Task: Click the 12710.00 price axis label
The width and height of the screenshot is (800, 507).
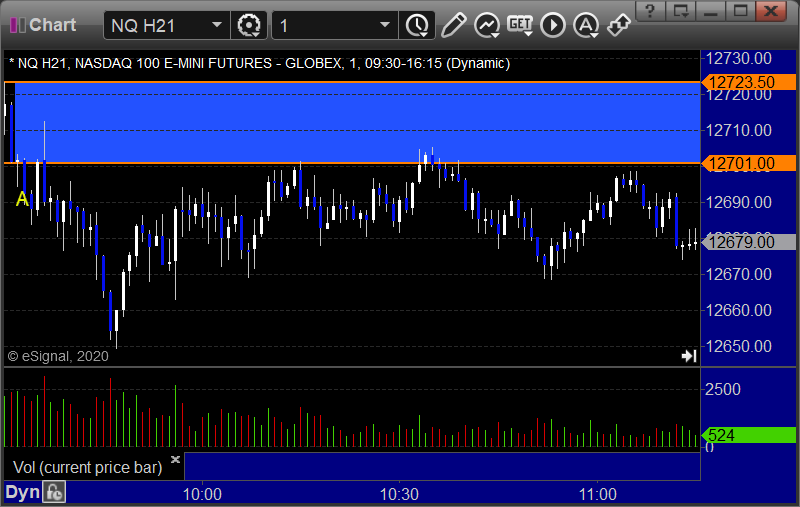Action: [x=738, y=130]
